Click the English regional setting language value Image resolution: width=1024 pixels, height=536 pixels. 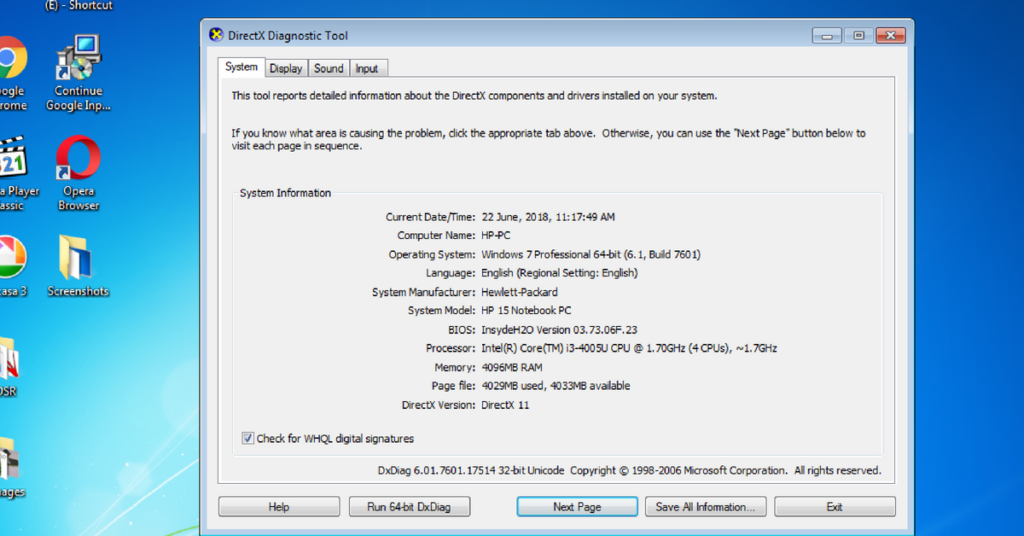[x=560, y=273]
